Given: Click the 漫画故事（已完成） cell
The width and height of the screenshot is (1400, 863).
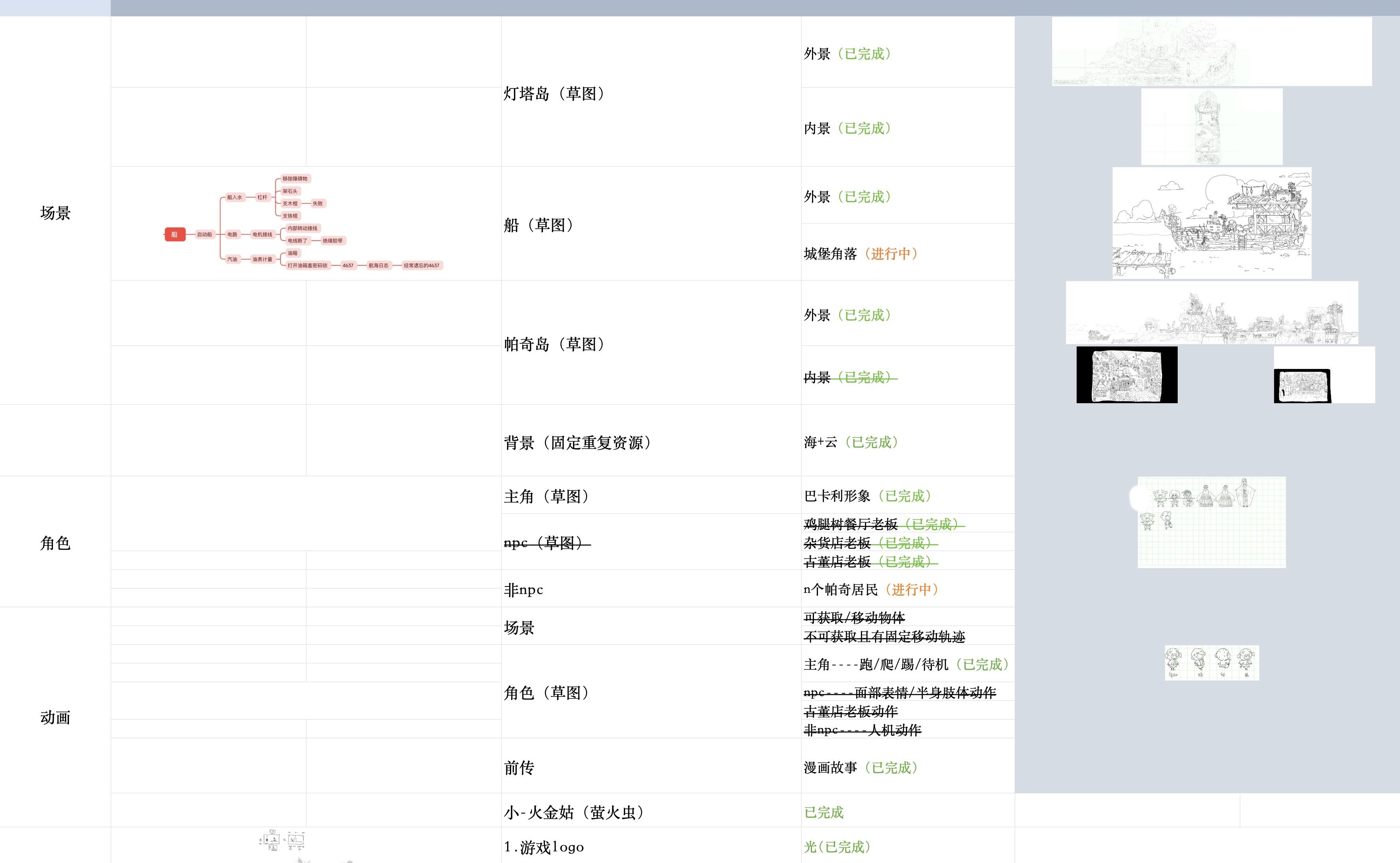Looking at the screenshot, I should click(x=908, y=766).
